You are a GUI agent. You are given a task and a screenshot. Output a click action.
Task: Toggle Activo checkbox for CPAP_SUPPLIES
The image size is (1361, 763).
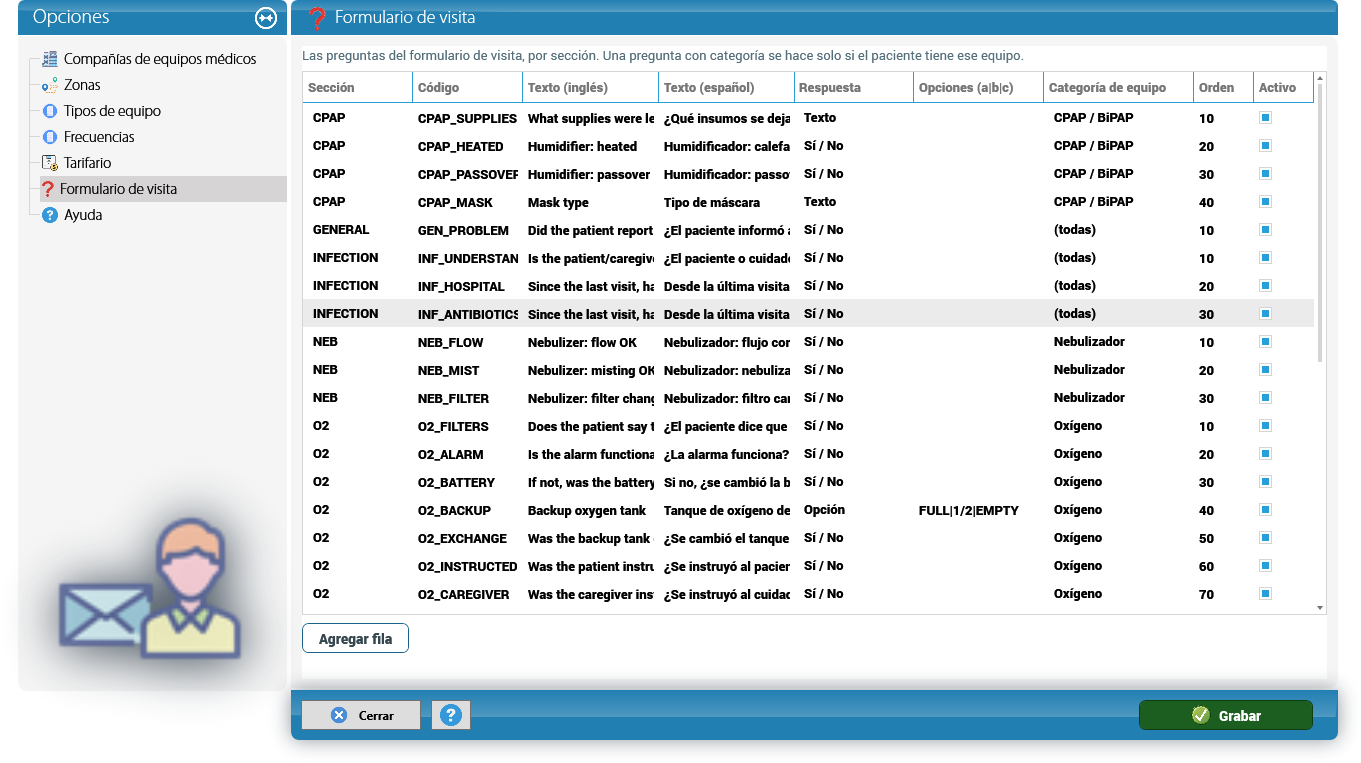(1265, 118)
